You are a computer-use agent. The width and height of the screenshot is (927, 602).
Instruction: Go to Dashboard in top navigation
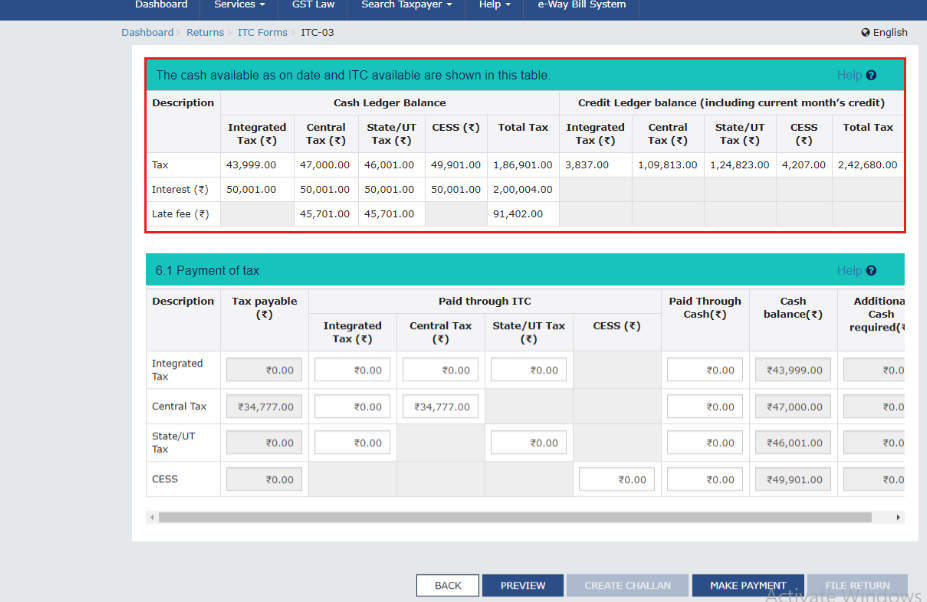click(x=161, y=5)
